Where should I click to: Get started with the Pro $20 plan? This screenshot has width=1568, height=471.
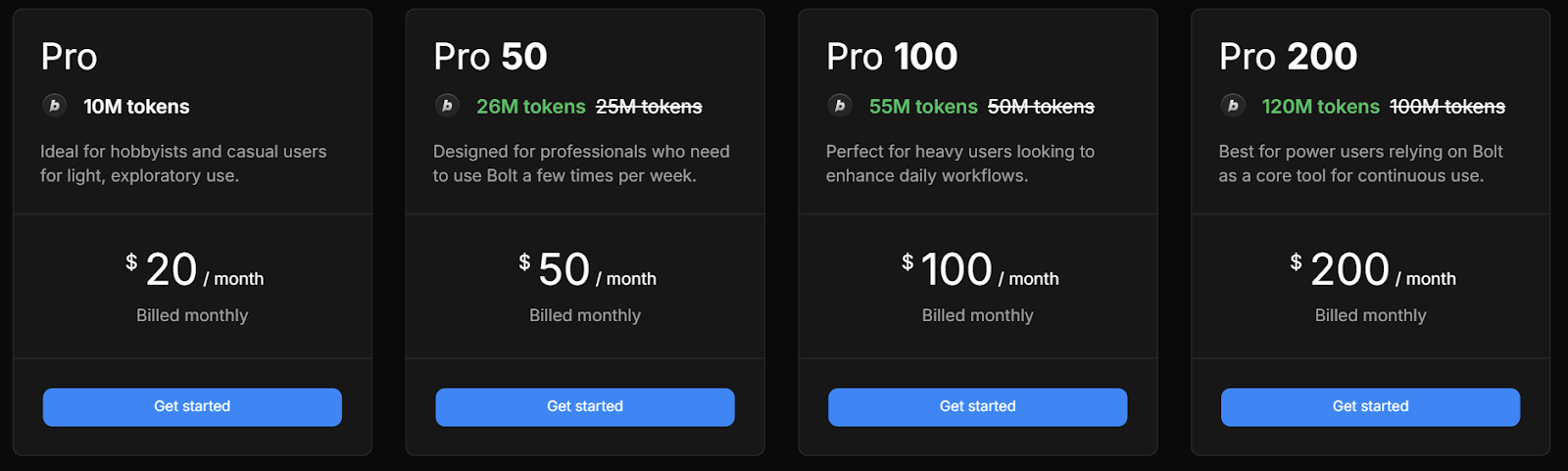192,406
